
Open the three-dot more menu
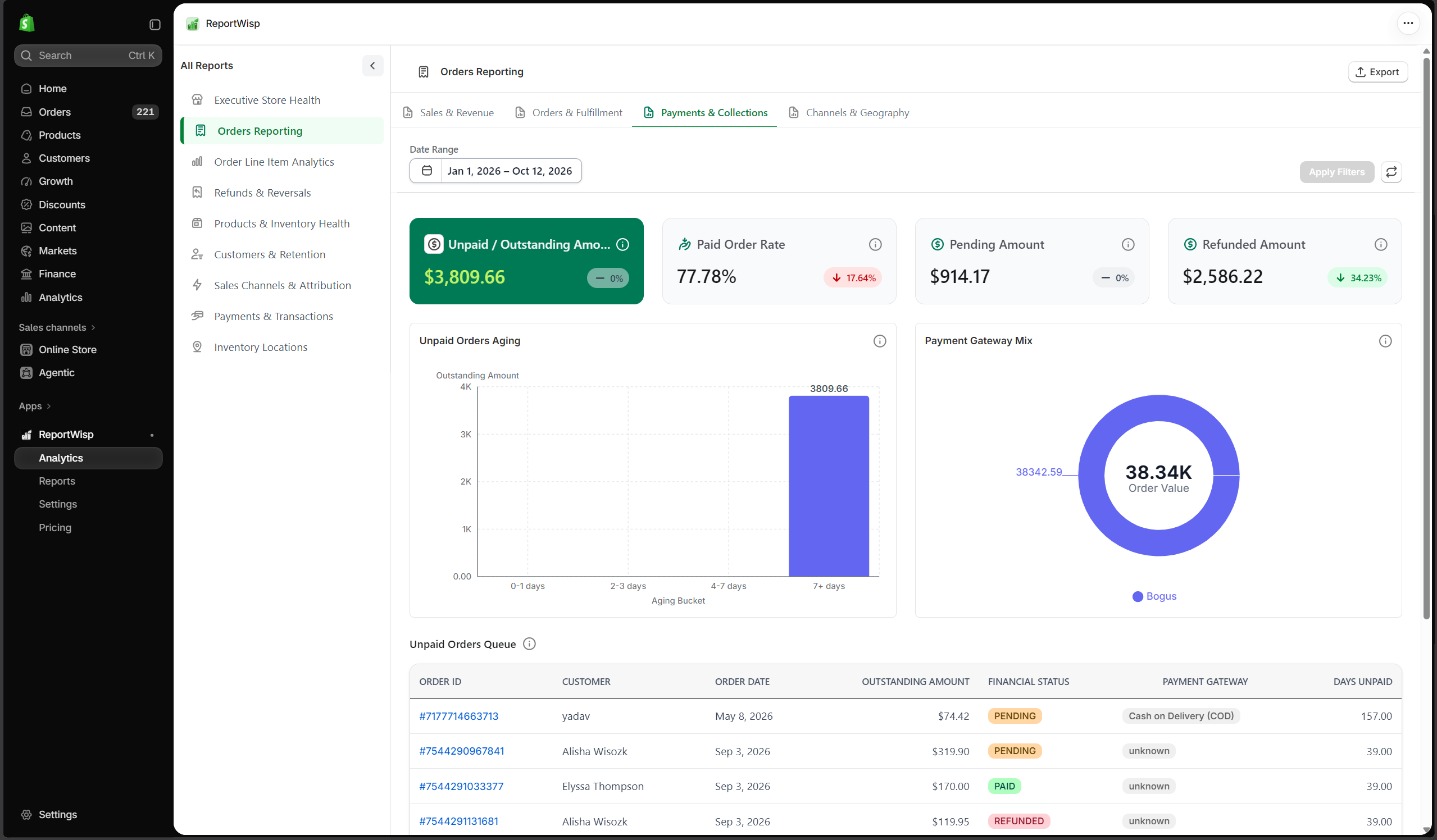point(1408,24)
